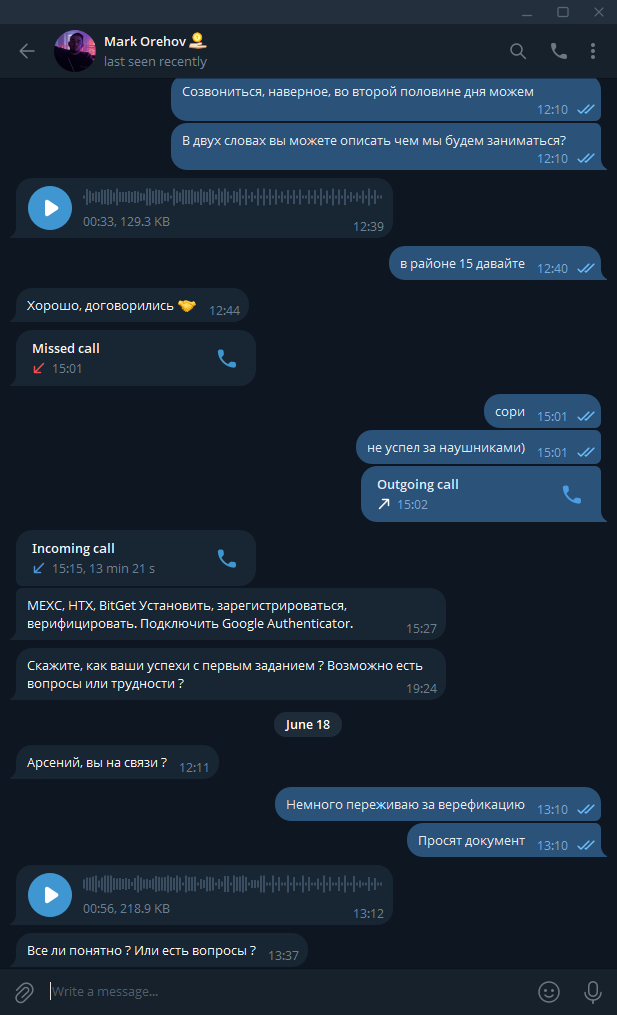
Task: Go back to the chat list
Action: 27,51
